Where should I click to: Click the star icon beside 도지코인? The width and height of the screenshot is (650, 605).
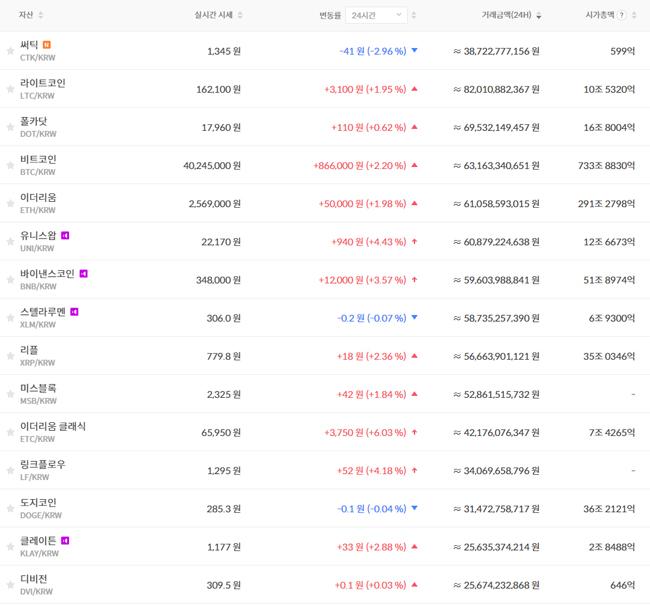[x=10, y=509]
